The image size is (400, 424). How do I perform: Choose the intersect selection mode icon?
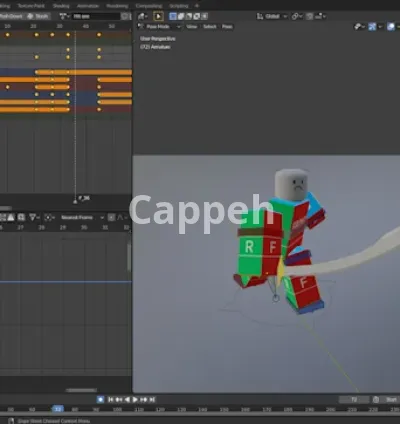tap(204, 16)
